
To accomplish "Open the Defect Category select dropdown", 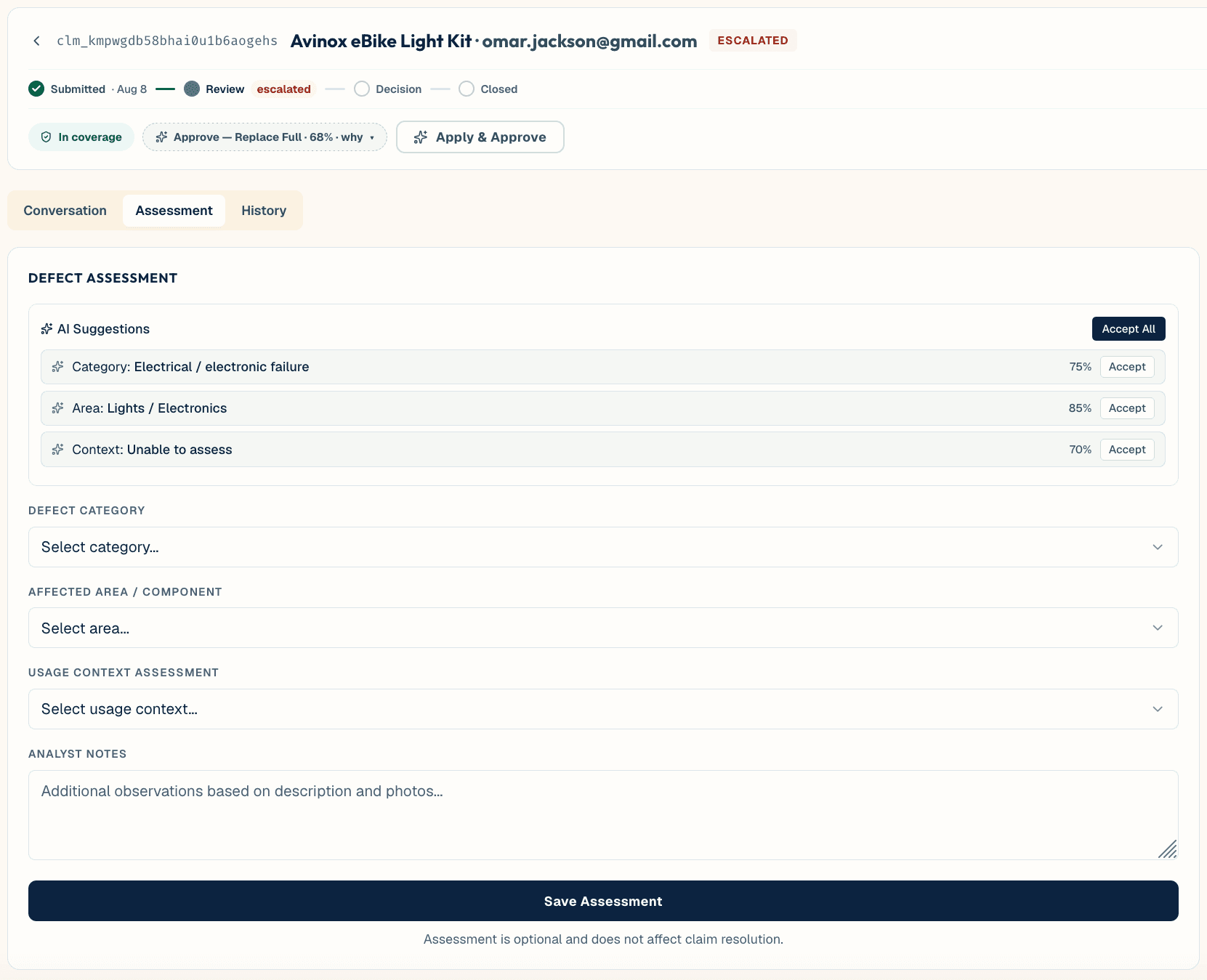I will coord(603,547).
